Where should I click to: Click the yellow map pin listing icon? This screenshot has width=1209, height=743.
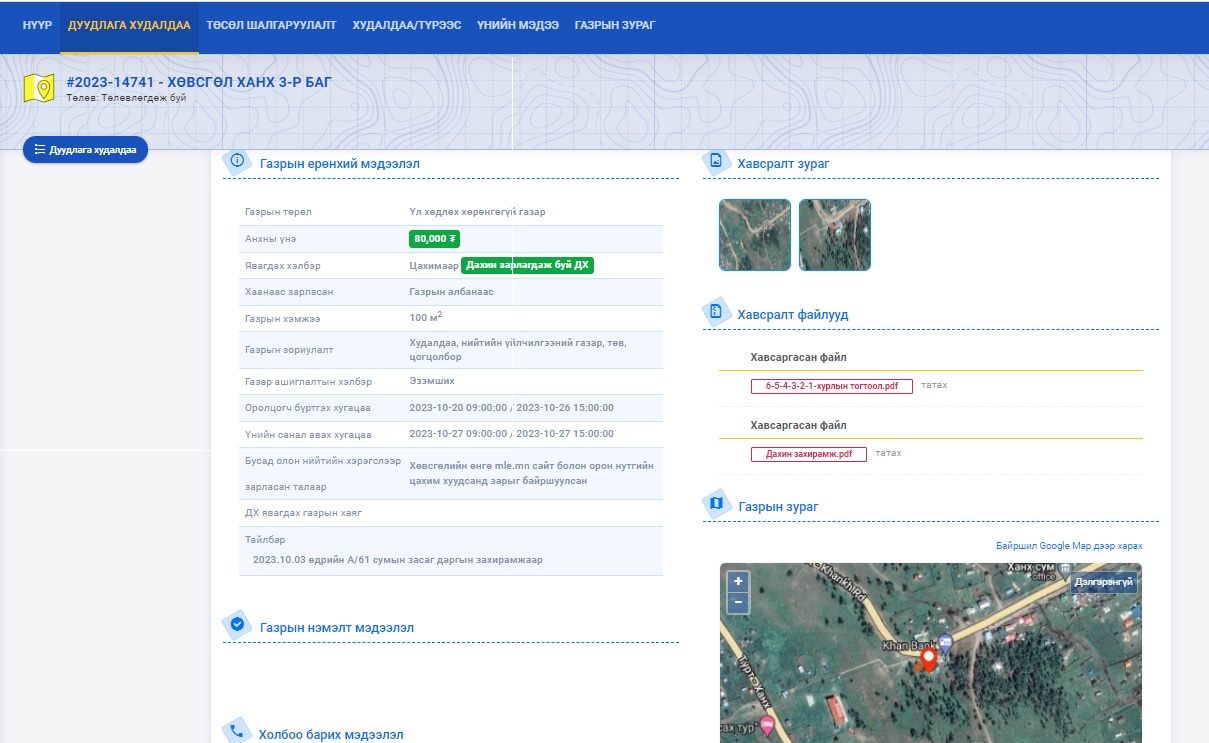[x=39, y=88]
